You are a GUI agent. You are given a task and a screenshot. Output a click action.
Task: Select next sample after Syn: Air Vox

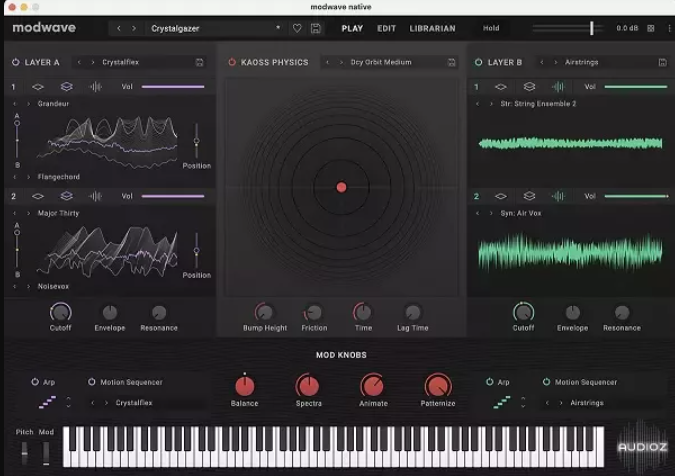(491, 213)
